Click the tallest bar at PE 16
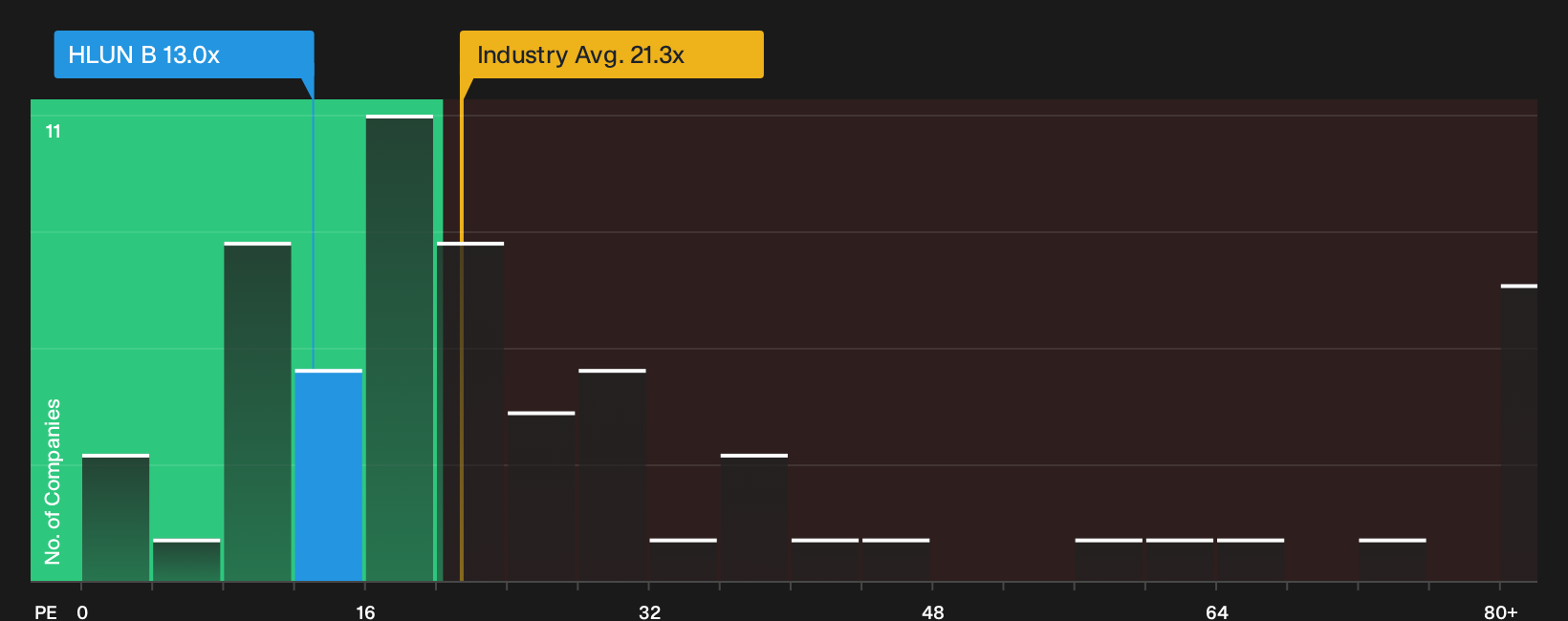The height and width of the screenshot is (621, 1568). click(400, 348)
